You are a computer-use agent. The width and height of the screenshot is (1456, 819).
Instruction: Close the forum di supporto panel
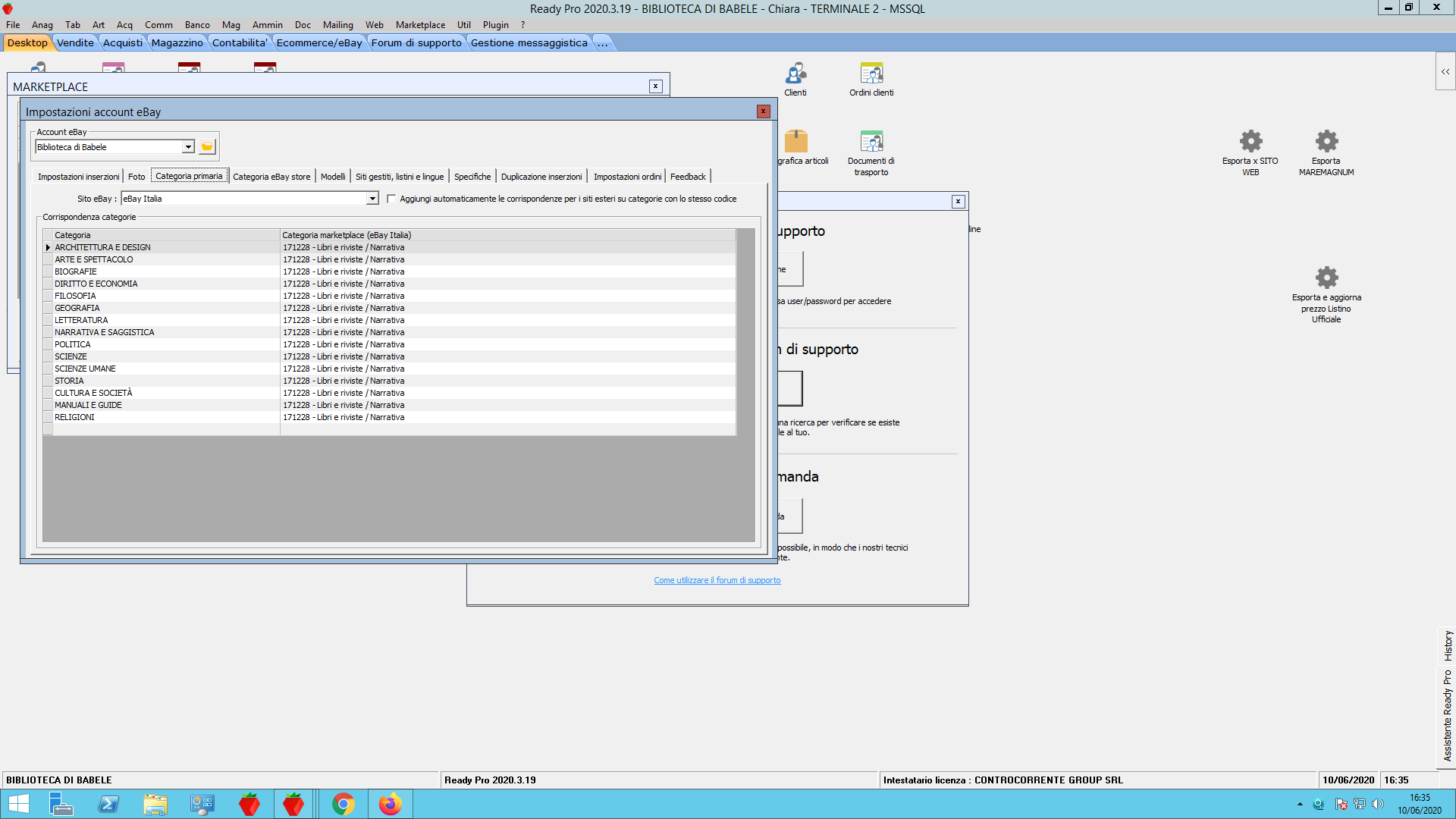[959, 201]
